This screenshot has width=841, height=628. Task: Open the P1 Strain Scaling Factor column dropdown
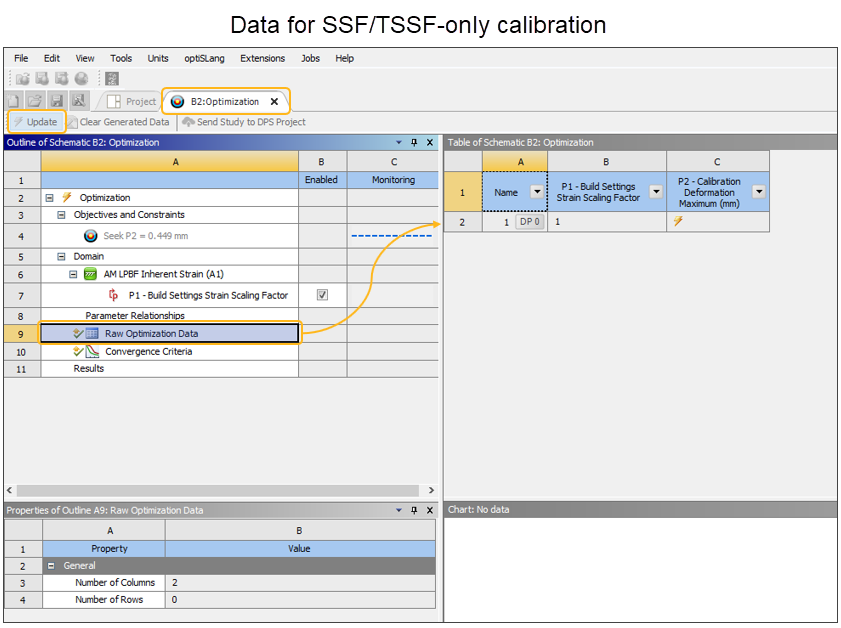[656, 191]
